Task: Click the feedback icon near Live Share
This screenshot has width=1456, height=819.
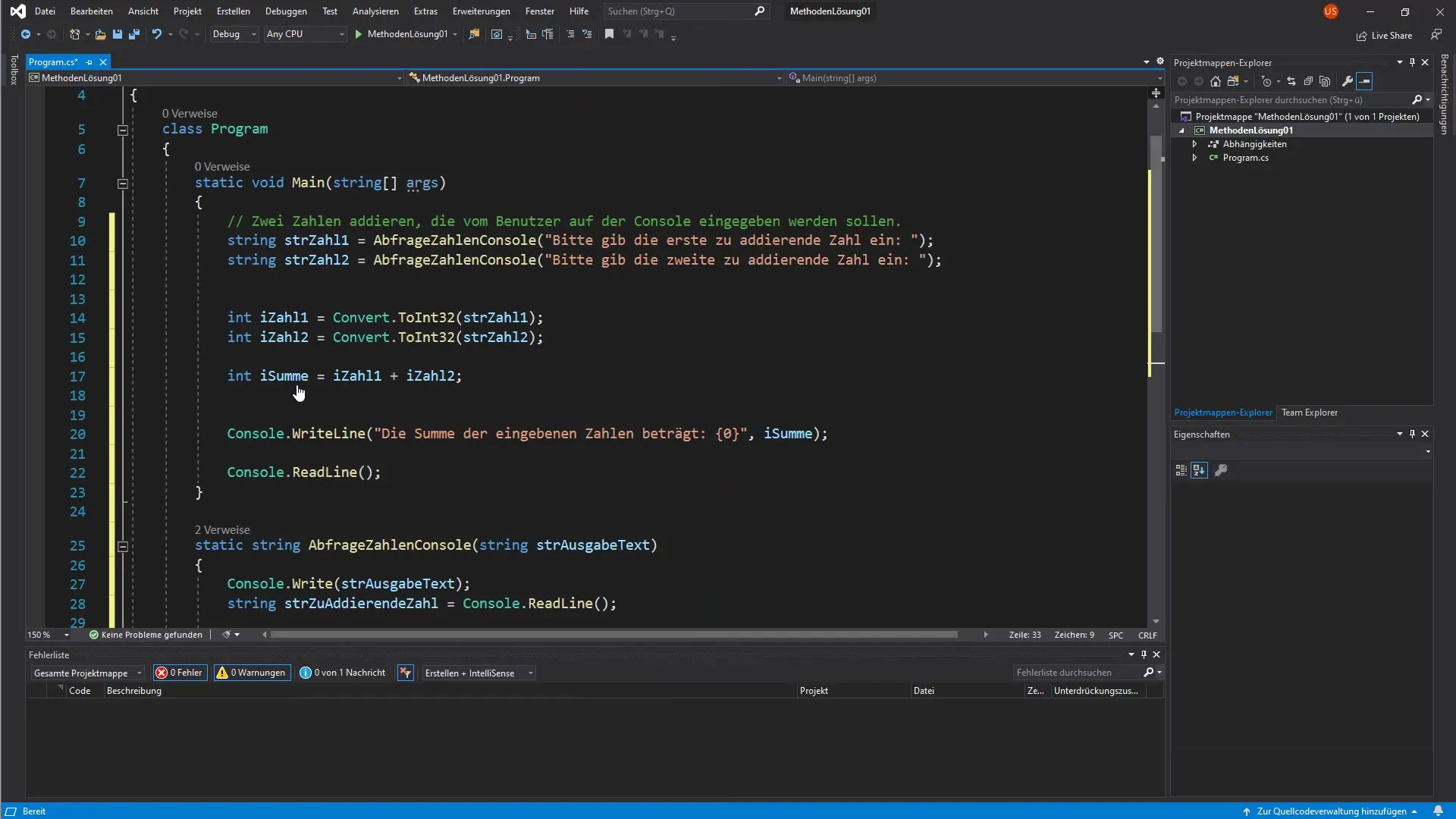Action: coord(1436,35)
